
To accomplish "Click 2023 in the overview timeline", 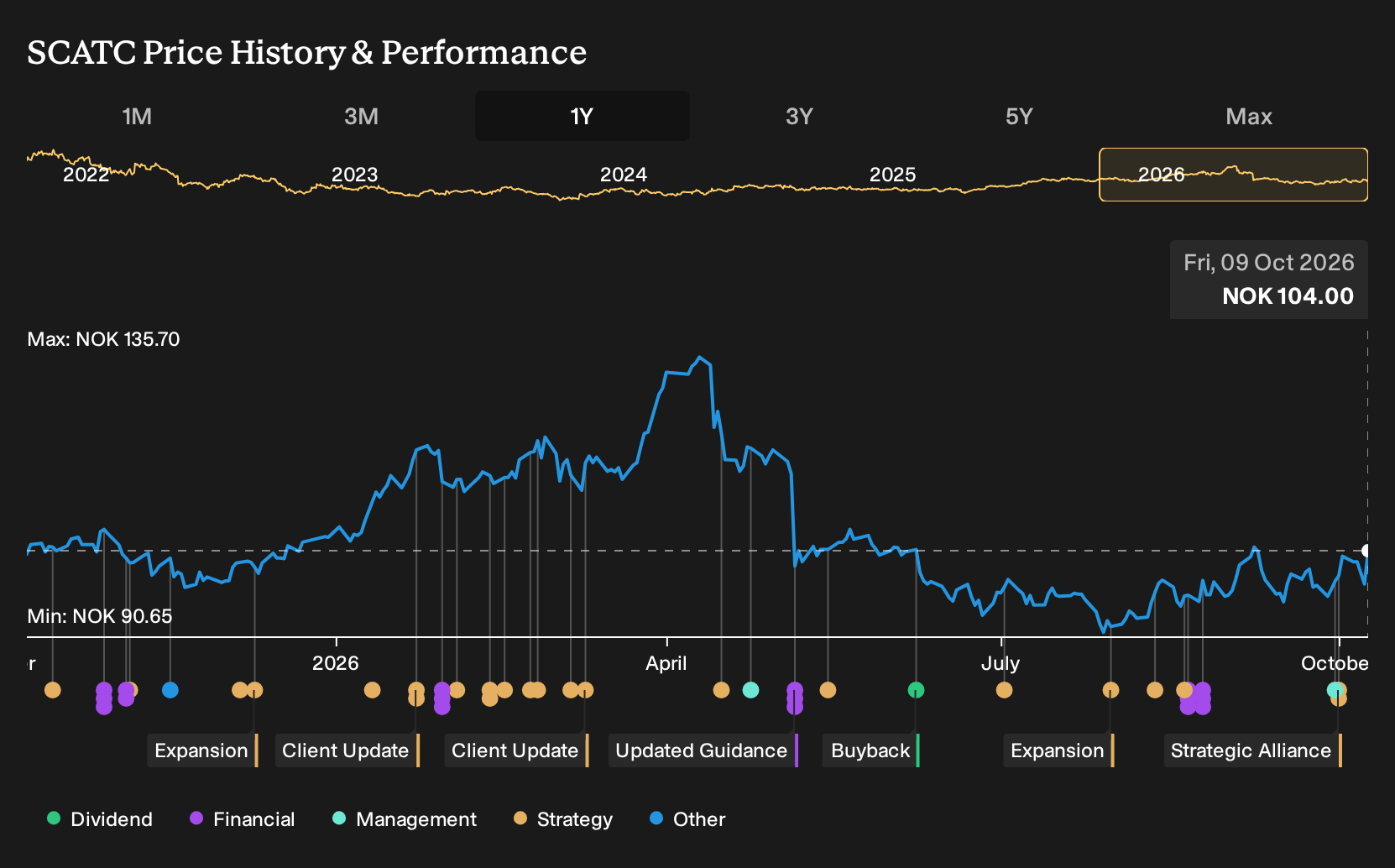I will click(x=355, y=175).
